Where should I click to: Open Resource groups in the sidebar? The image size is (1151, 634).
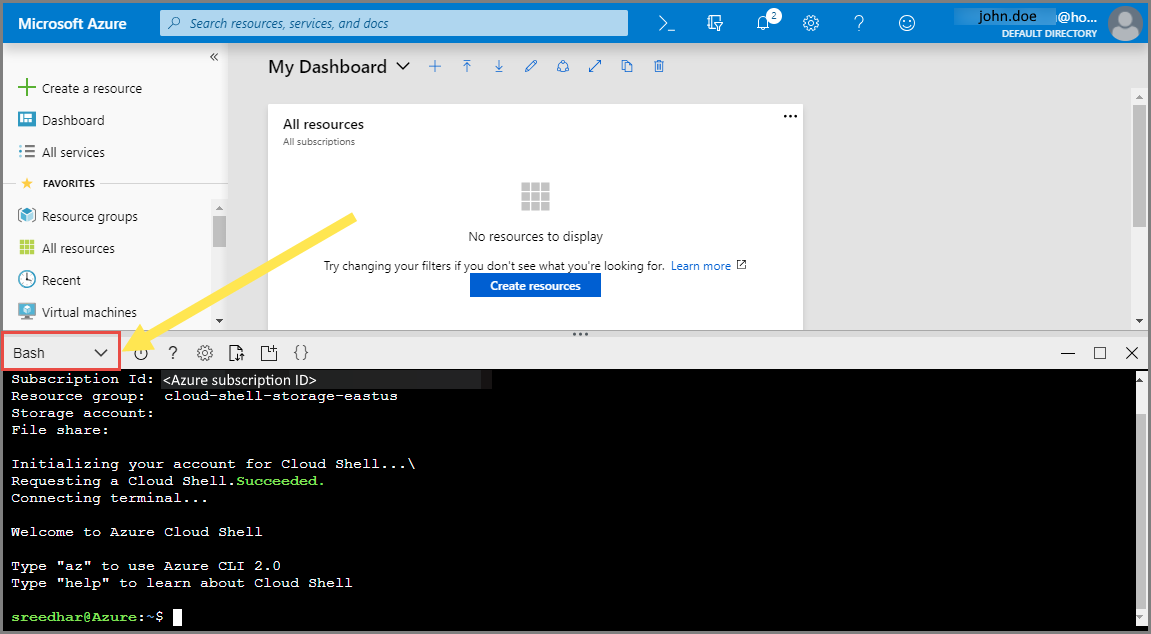click(78, 216)
